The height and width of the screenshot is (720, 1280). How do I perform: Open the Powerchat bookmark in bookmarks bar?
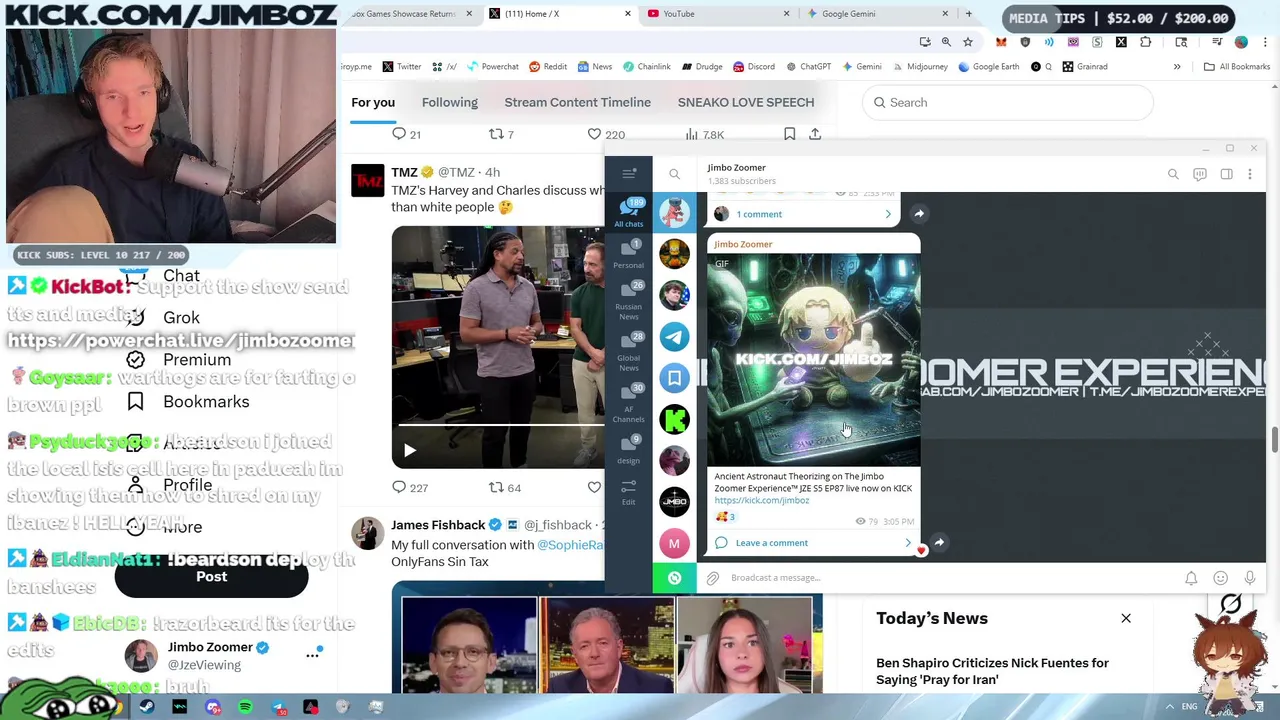(491, 67)
